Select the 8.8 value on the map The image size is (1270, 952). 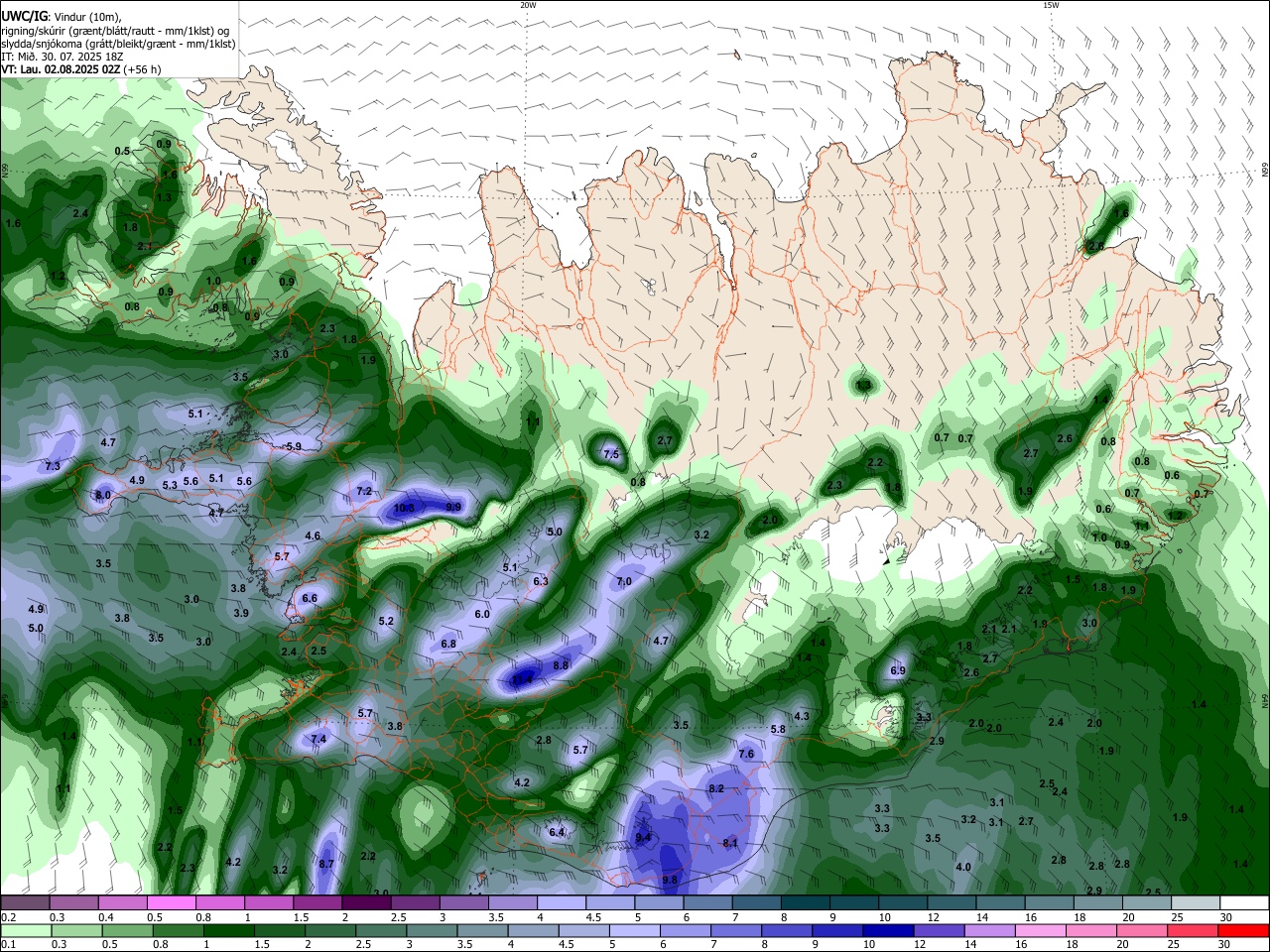[561, 665]
